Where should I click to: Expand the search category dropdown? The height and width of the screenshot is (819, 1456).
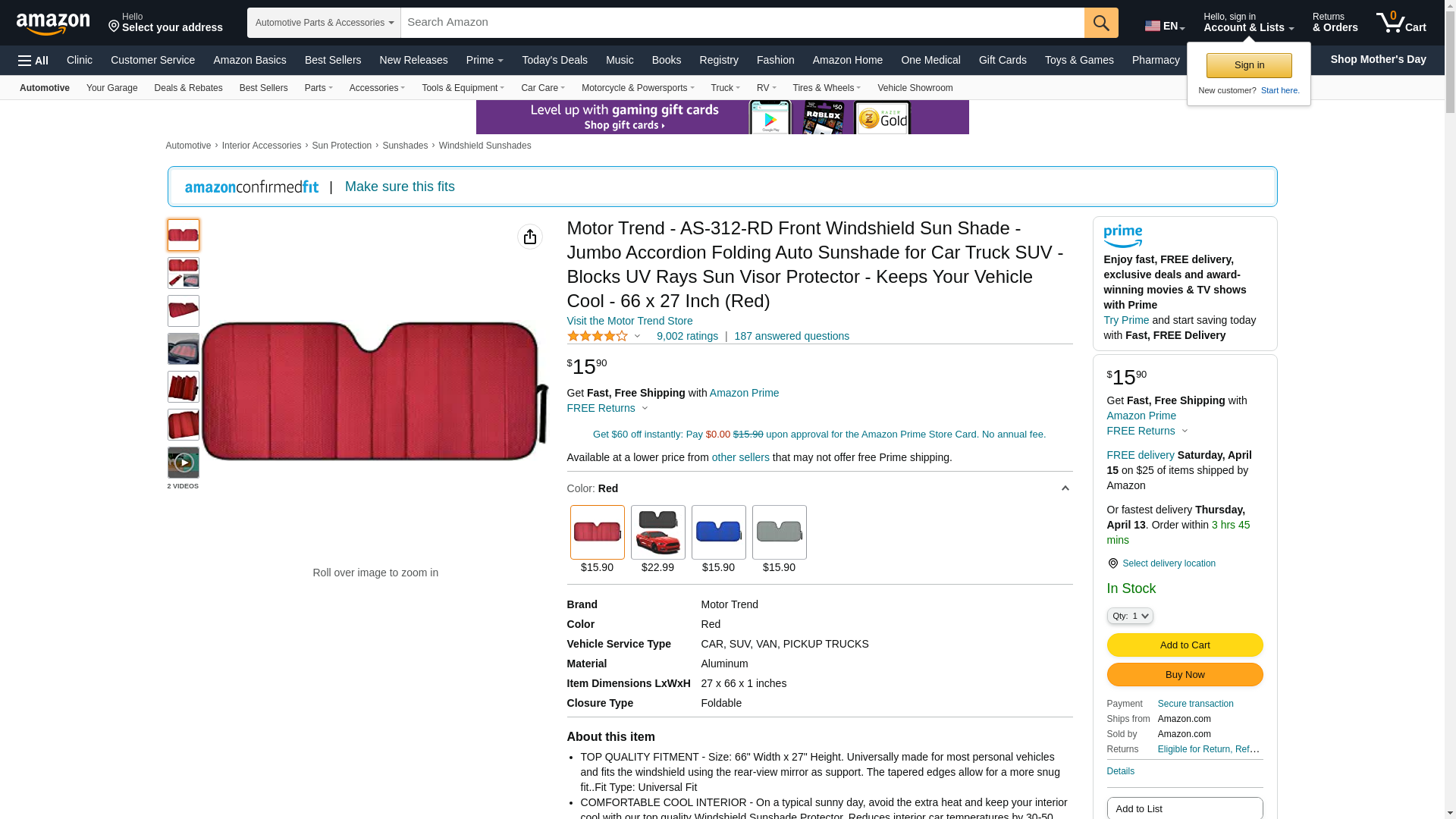tap(324, 23)
